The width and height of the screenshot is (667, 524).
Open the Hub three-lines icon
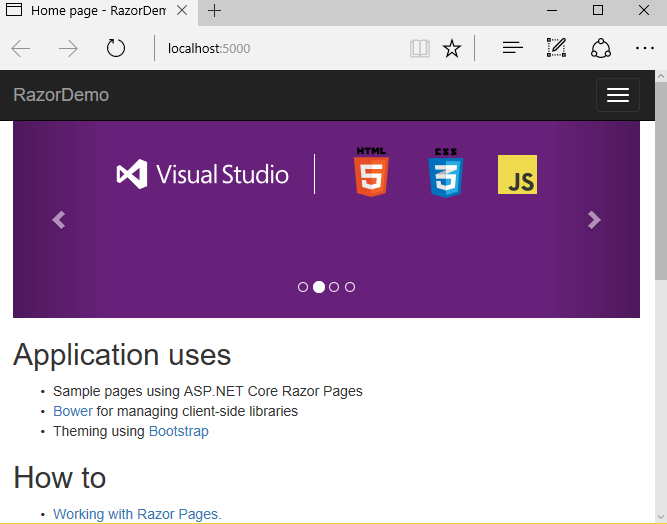coord(512,48)
